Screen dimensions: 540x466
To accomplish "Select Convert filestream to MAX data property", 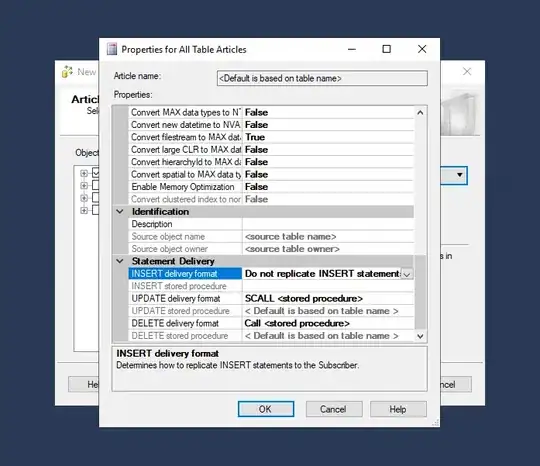I will click(x=185, y=137).
